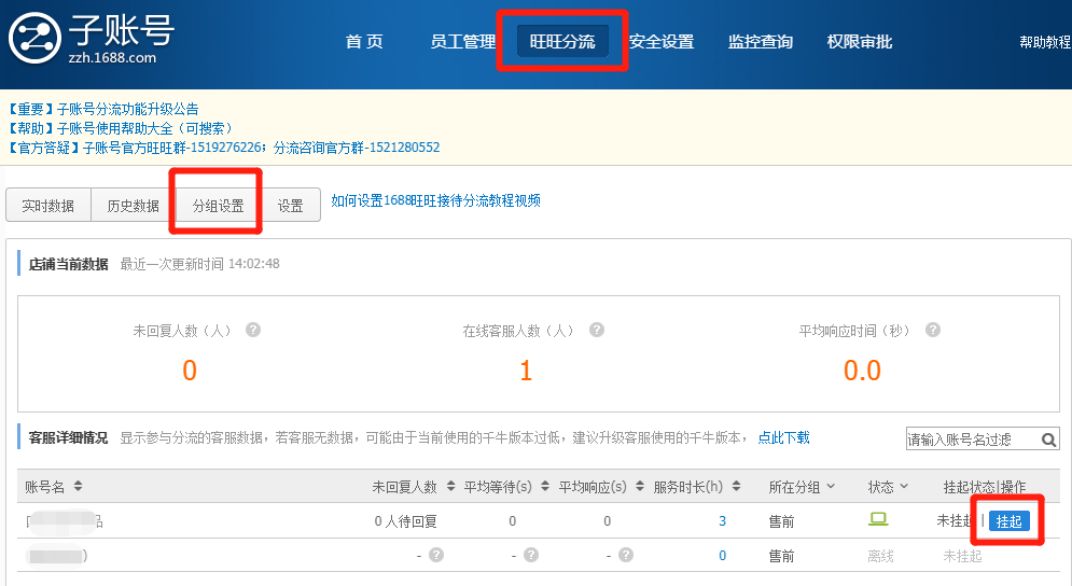Open 官方答疑 旺旺群 notice line
Screen dimensions: 1072x586
click(224, 147)
